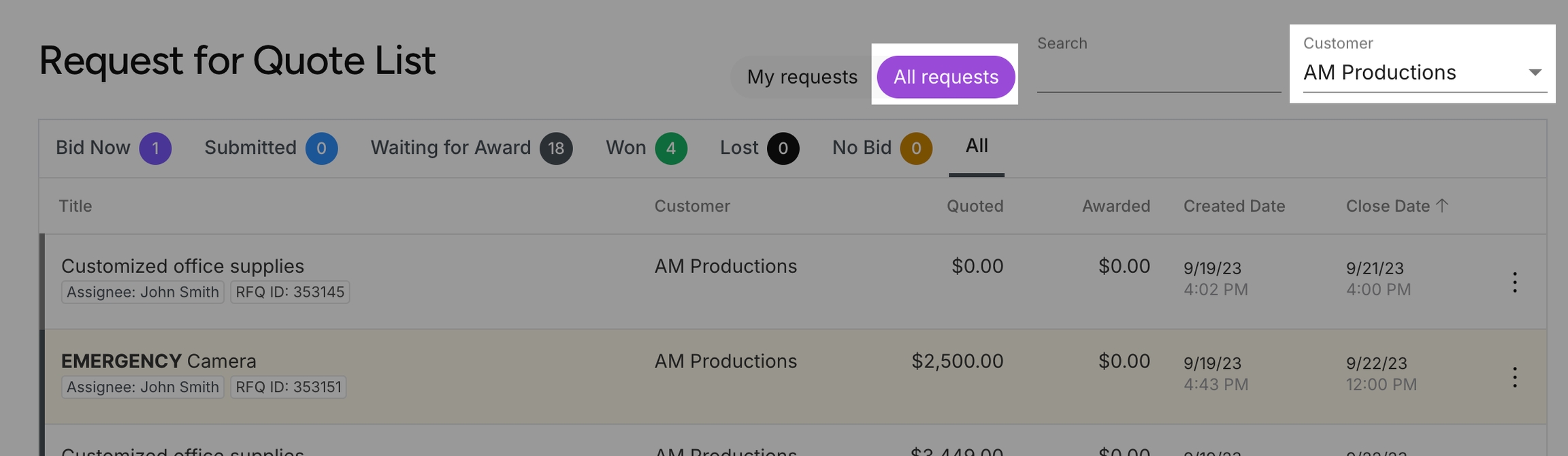This screenshot has height=456, width=1568.
Task: Open the EMERGENCY Camera request row
Action: tap(159, 361)
